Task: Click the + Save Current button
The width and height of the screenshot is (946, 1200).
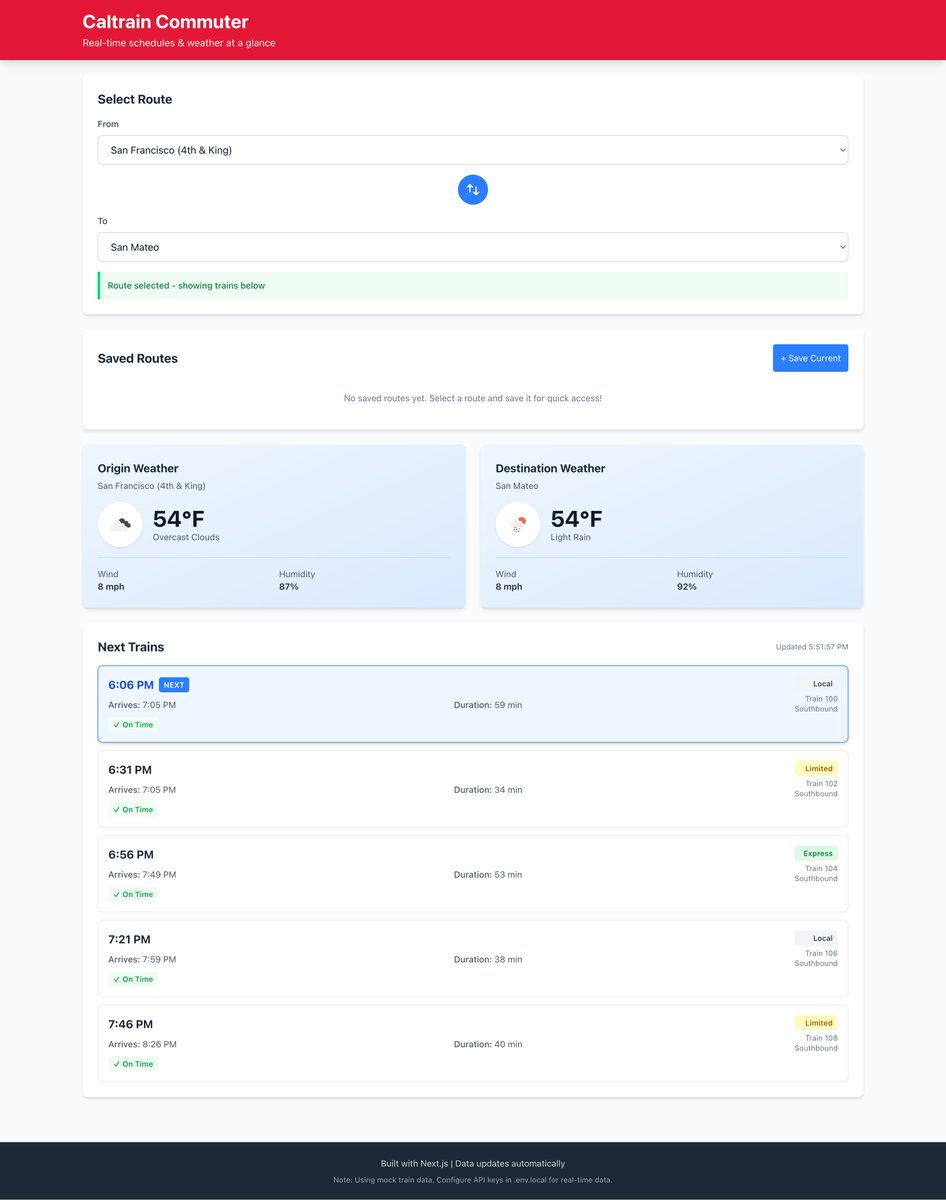Action: point(810,358)
